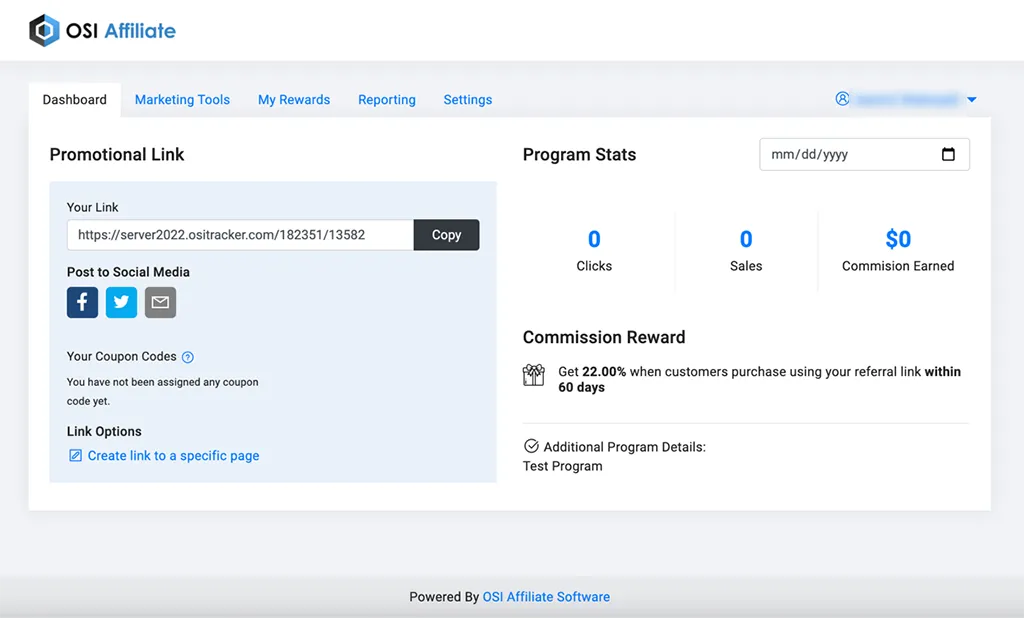Go to the Settings tab
Viewport: 1024px width, 618px height.
point(467,99)
